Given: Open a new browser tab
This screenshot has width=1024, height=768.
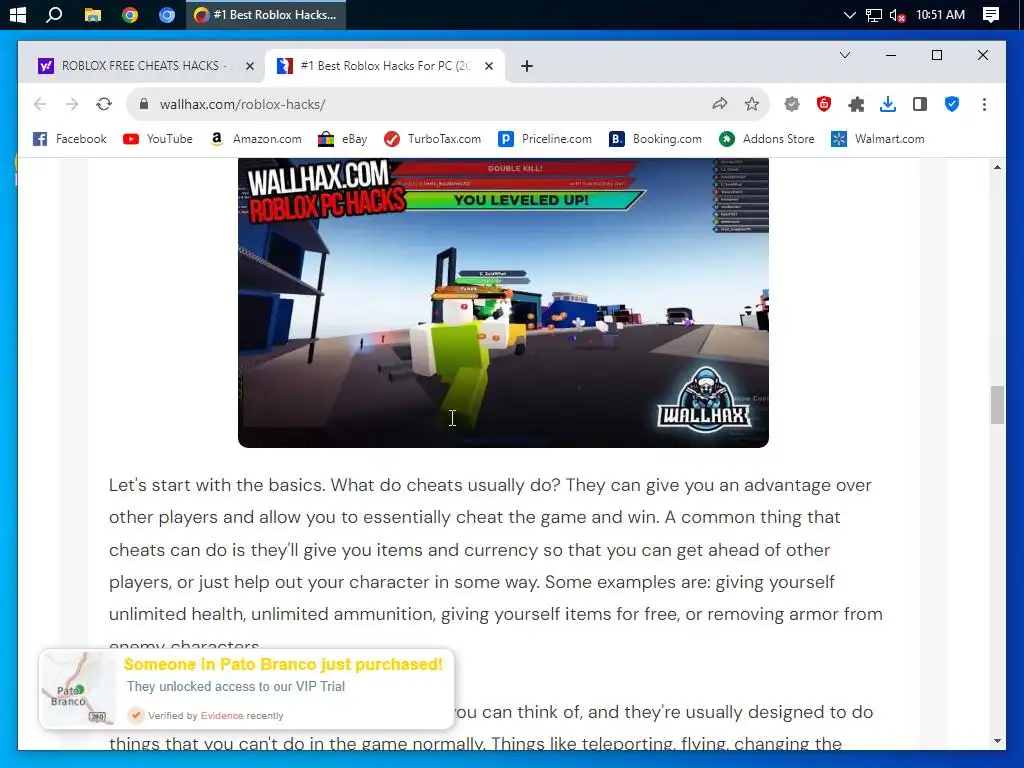Looking at the screenshot, I should pos(527,66).
